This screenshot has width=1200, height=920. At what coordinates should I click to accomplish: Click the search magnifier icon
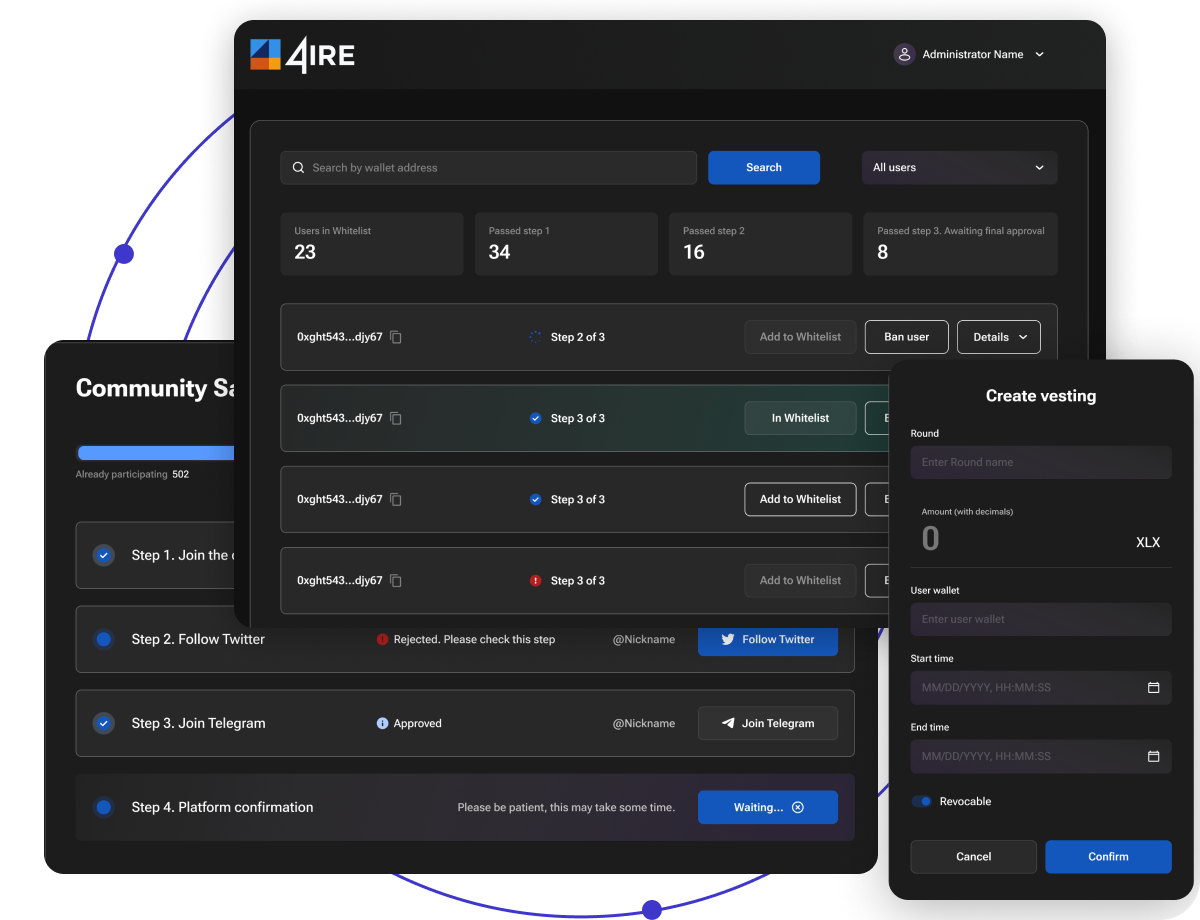pyautogui.click(x=298, y=167)
